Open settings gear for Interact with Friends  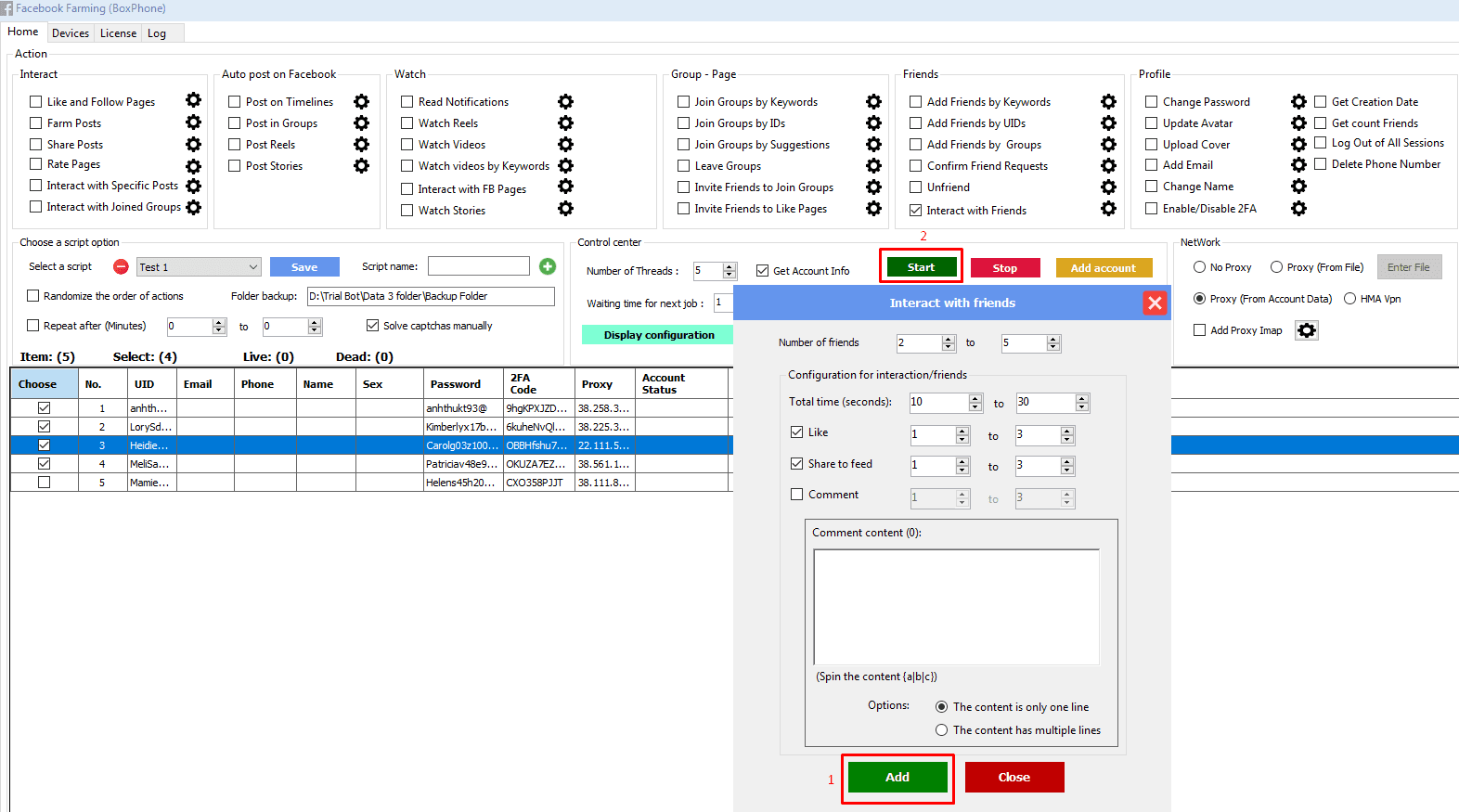1108,208
